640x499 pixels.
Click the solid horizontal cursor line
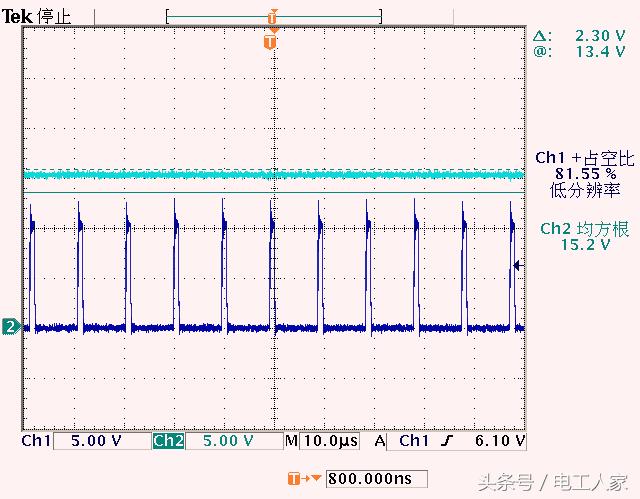(273, 193)
